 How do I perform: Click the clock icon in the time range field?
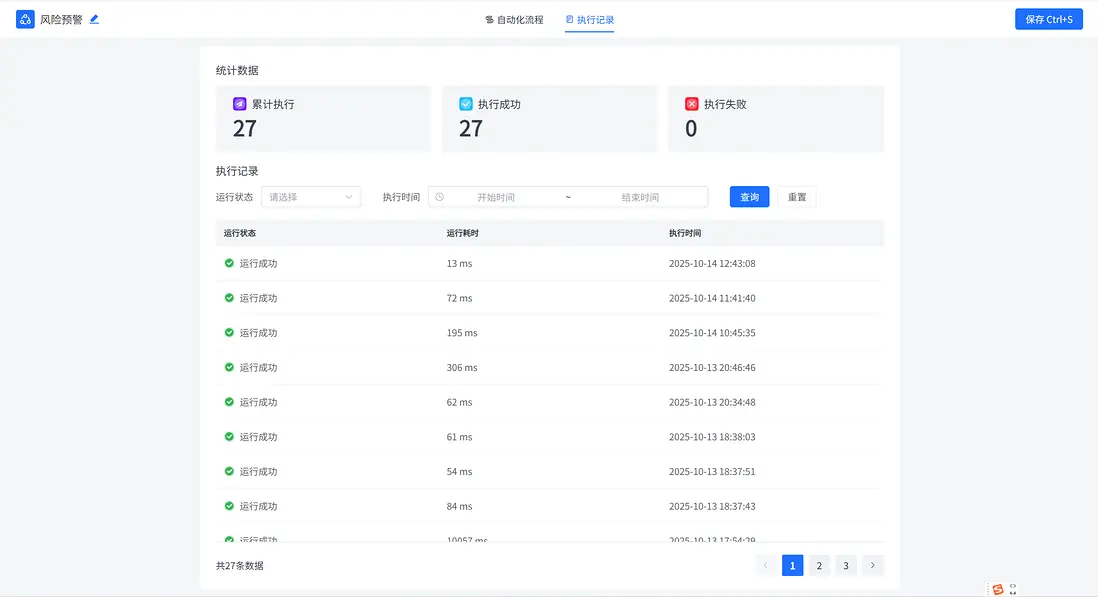(x=440, y=197)
